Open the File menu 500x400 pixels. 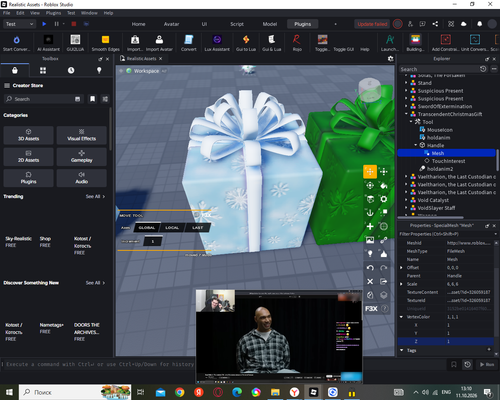[7, 13]
